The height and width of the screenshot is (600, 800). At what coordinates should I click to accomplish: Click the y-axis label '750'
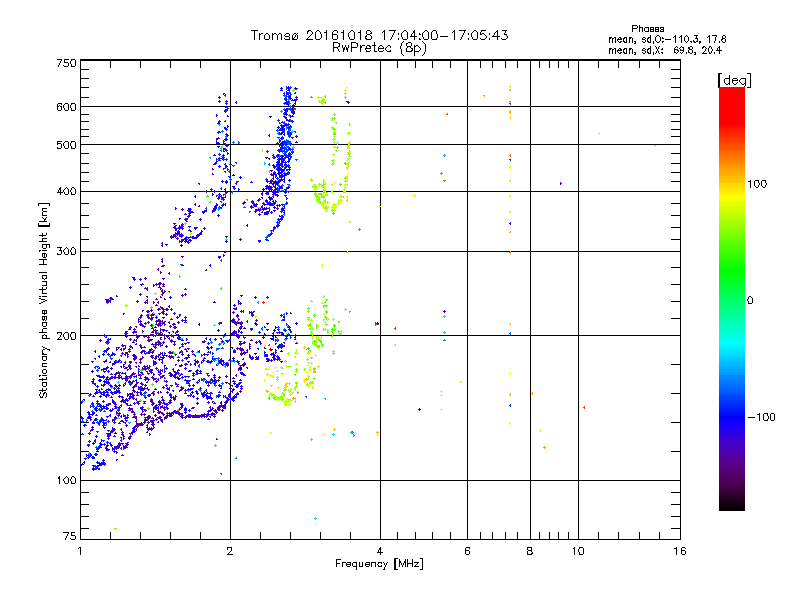click(x=66, y=63)
